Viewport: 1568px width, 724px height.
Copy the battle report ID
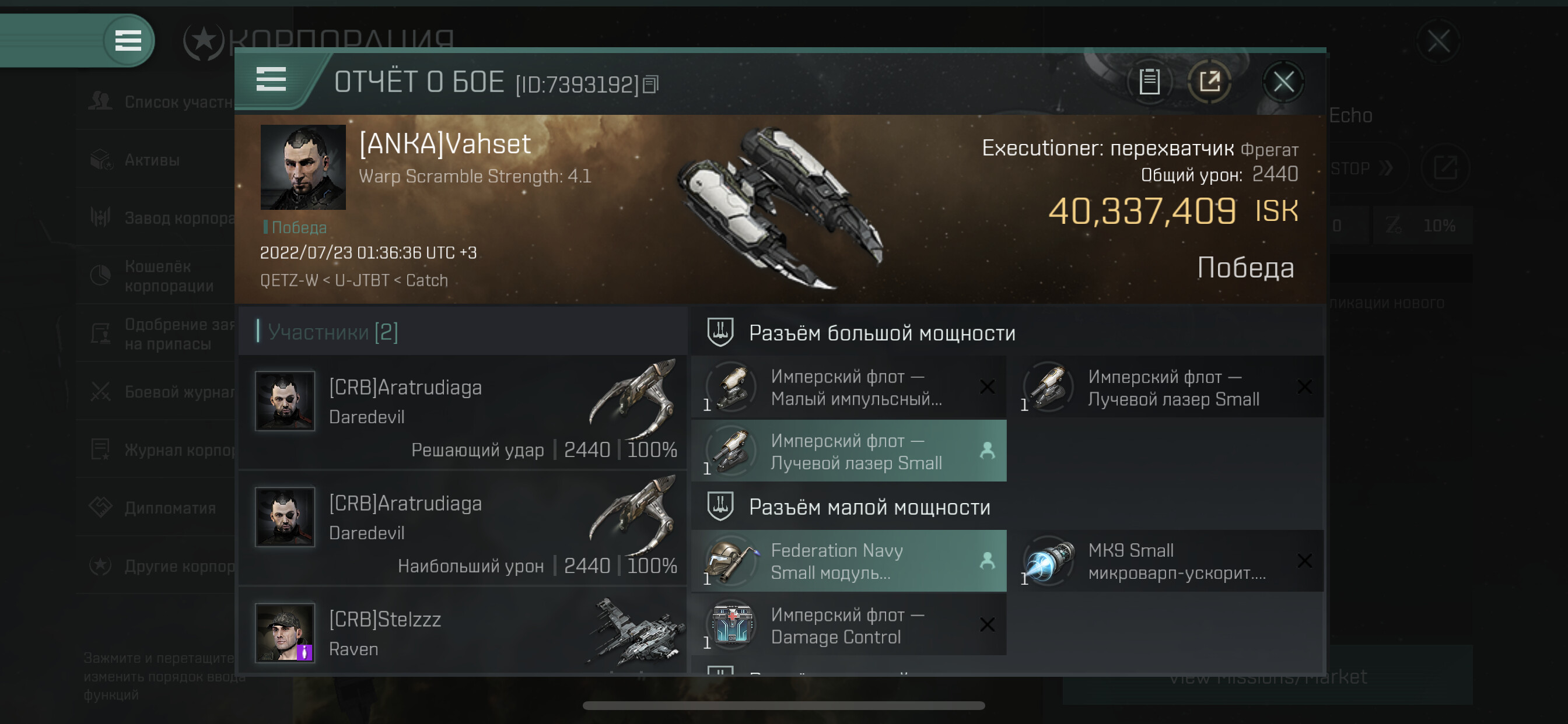[x=650, y=85]
